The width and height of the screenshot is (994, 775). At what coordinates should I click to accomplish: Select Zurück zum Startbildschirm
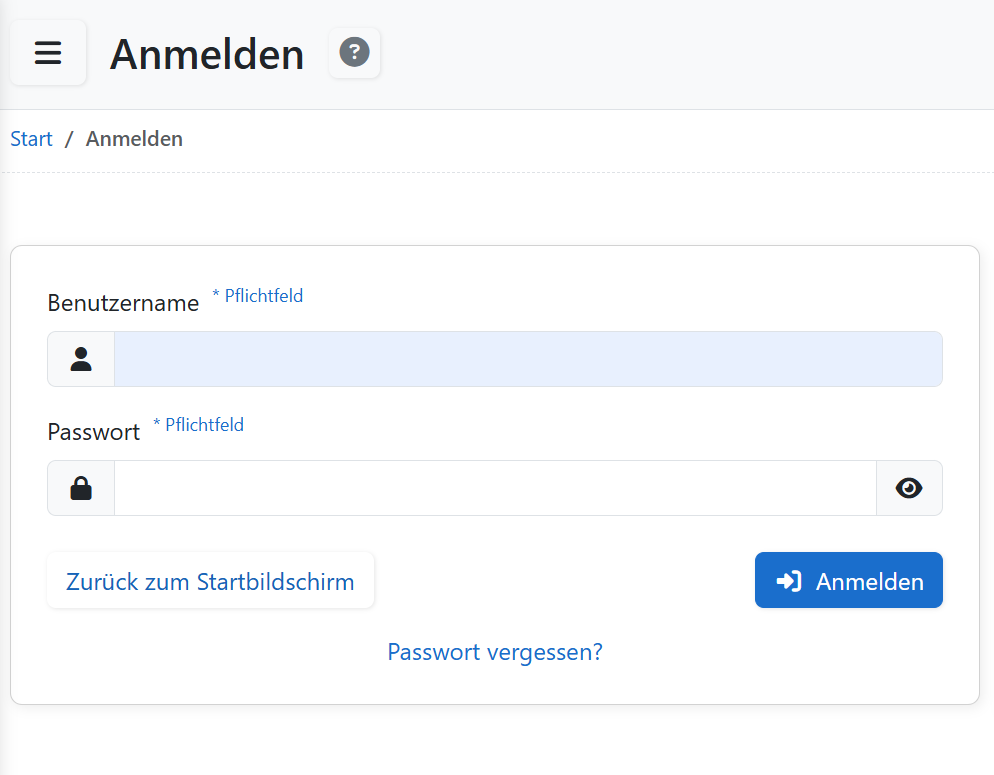tap(210, 580)
